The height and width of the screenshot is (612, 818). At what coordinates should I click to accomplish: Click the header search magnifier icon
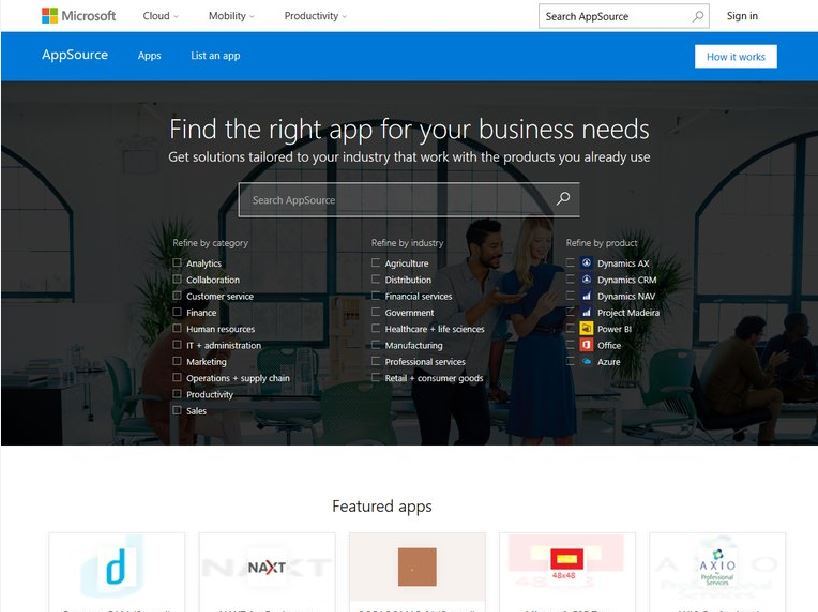click(x=697, y=16)
